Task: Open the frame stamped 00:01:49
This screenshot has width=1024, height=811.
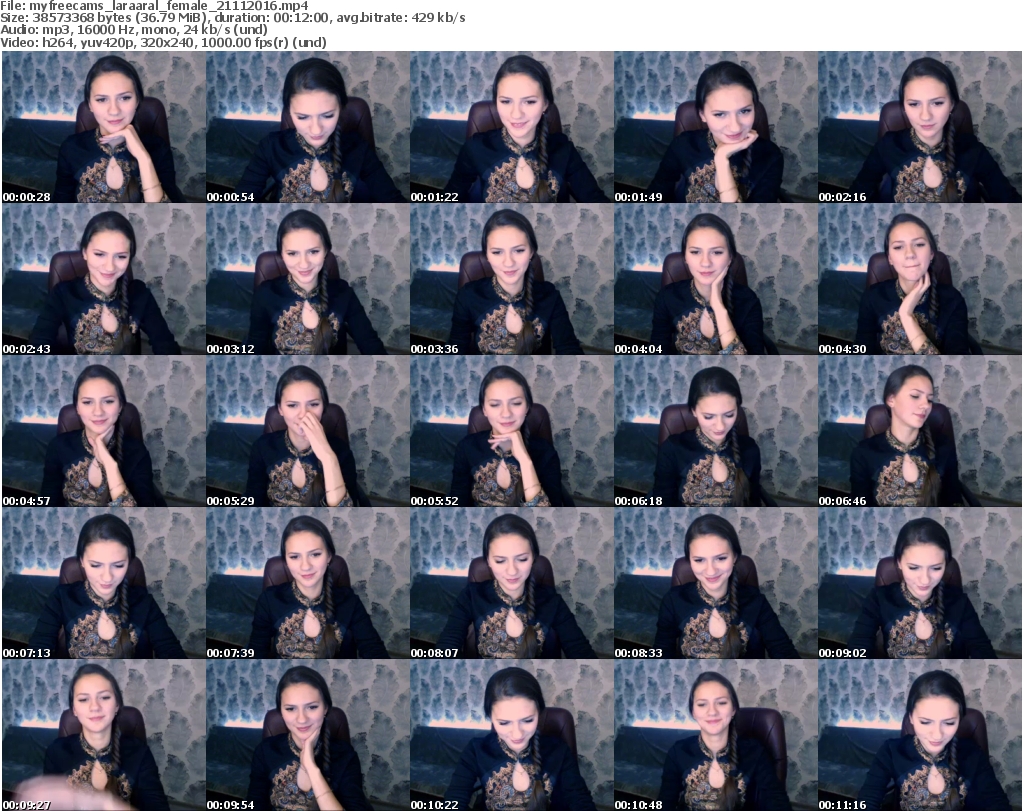Action: [x=716, y=127]
